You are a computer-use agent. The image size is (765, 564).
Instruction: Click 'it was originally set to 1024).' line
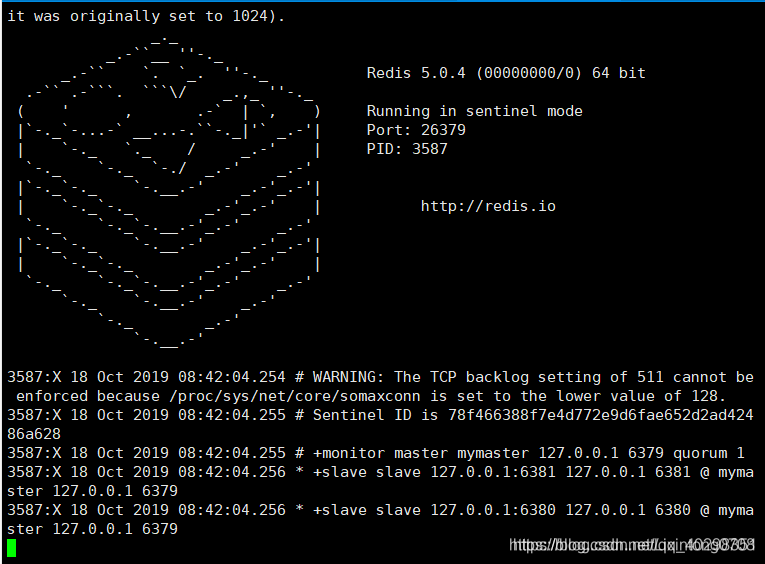(146, 16)
